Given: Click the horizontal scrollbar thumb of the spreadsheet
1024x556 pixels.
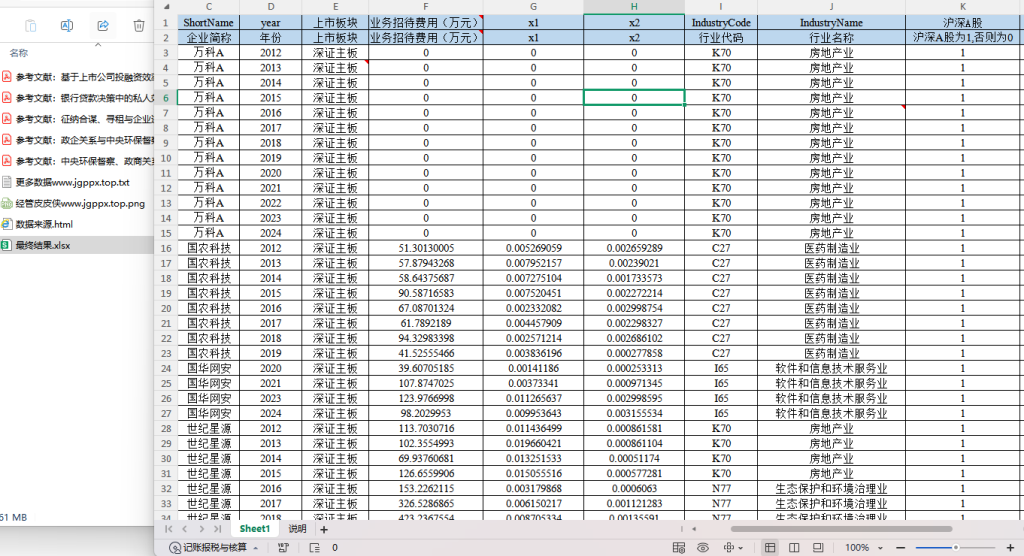Looking at the screenshot, I should 840,529.
